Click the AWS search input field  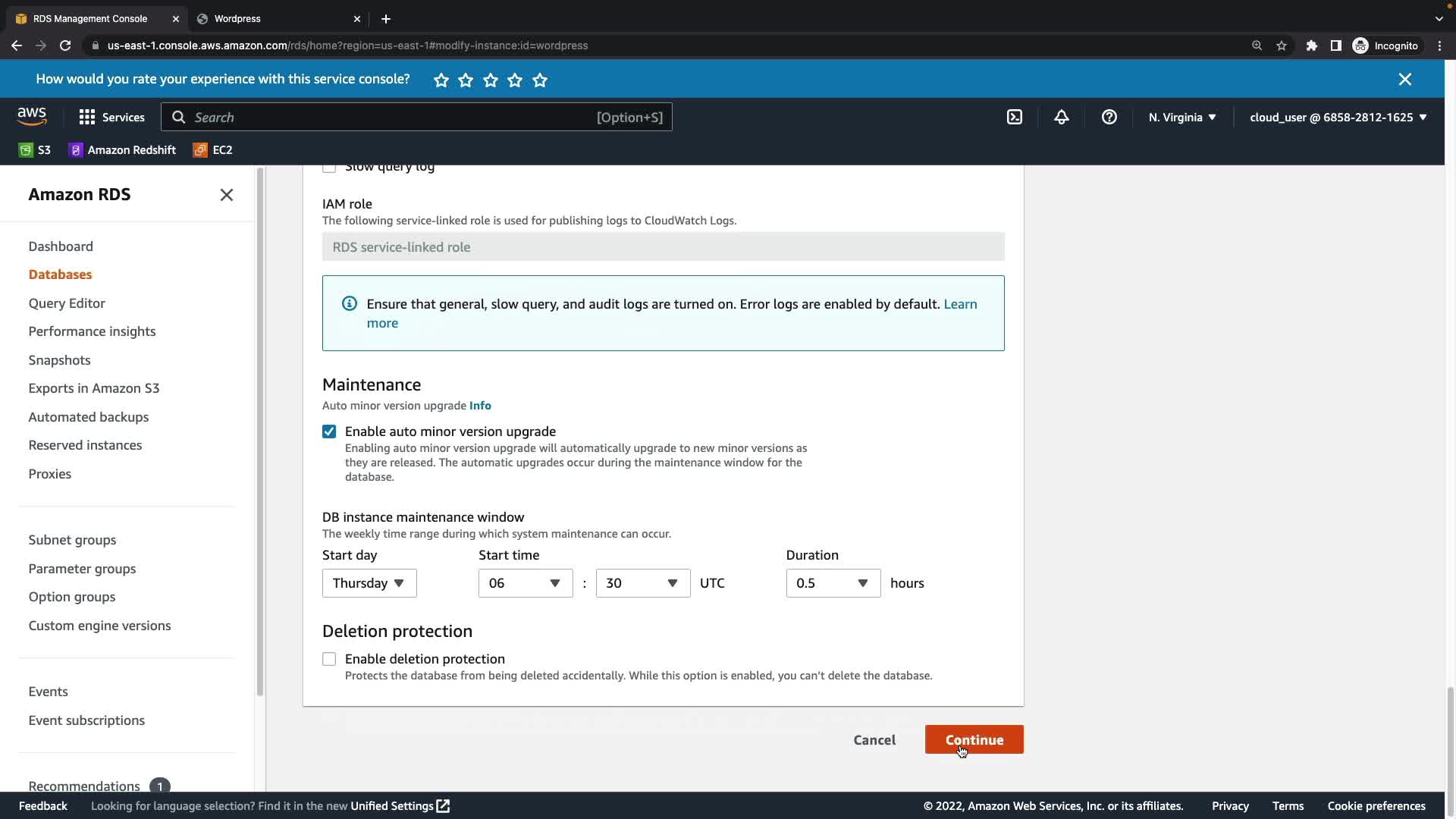tap(394, 117)
